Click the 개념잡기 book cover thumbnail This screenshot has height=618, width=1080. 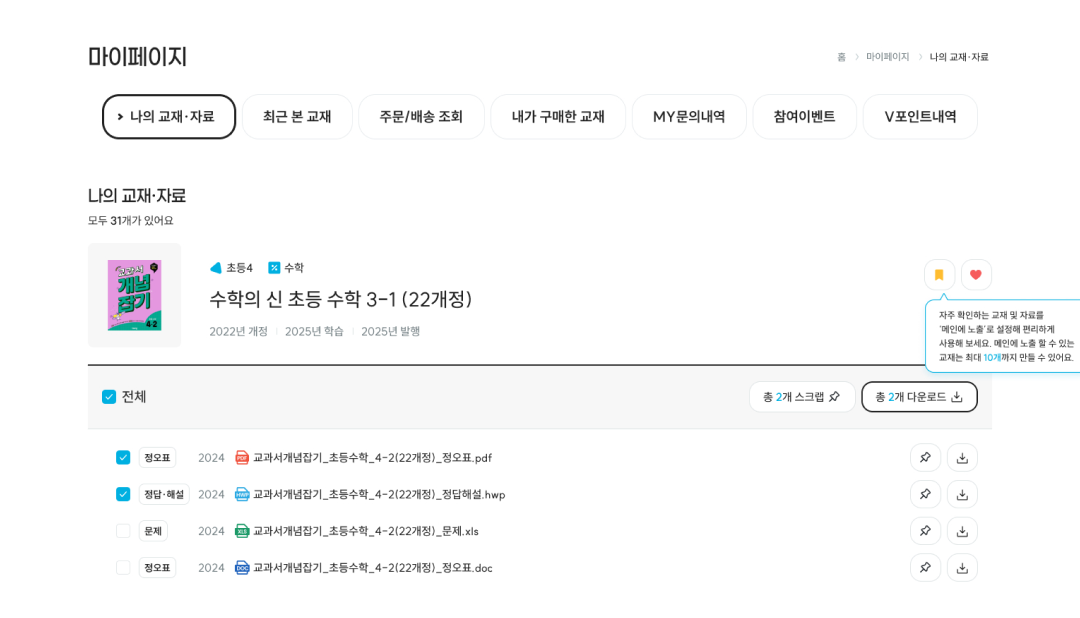pos(135,295)
